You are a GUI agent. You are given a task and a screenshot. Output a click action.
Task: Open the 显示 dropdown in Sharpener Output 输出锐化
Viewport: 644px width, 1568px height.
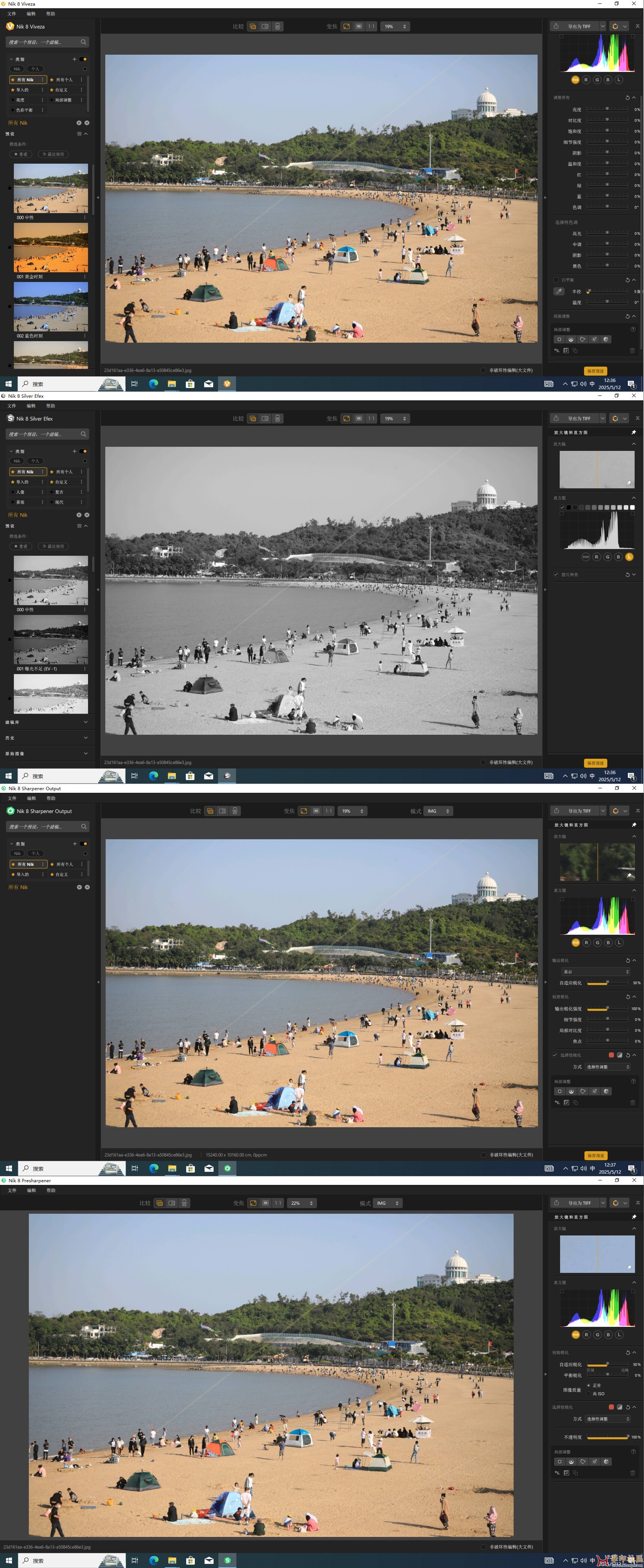tap(596, 971)
